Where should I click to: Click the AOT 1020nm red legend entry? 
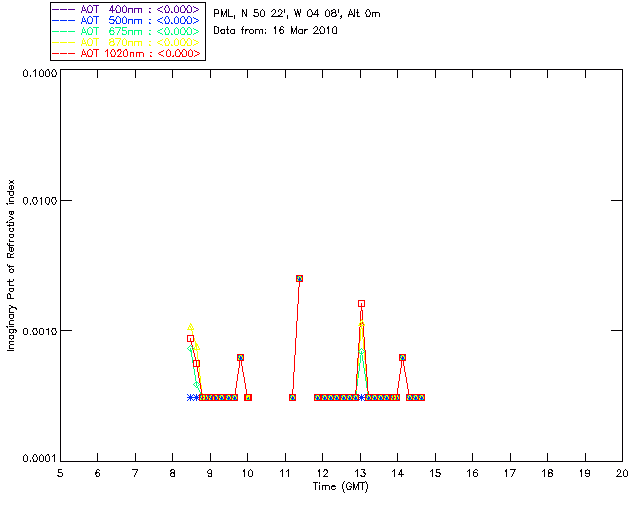[x=126, y=53]
